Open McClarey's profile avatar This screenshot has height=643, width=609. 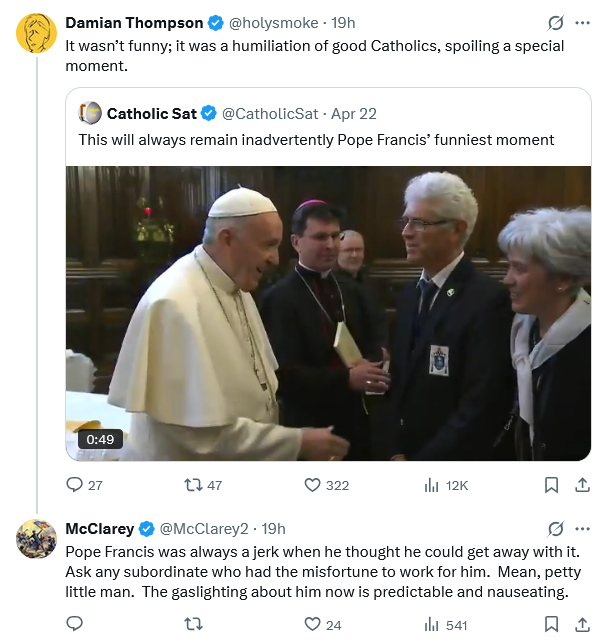point(36,539)
